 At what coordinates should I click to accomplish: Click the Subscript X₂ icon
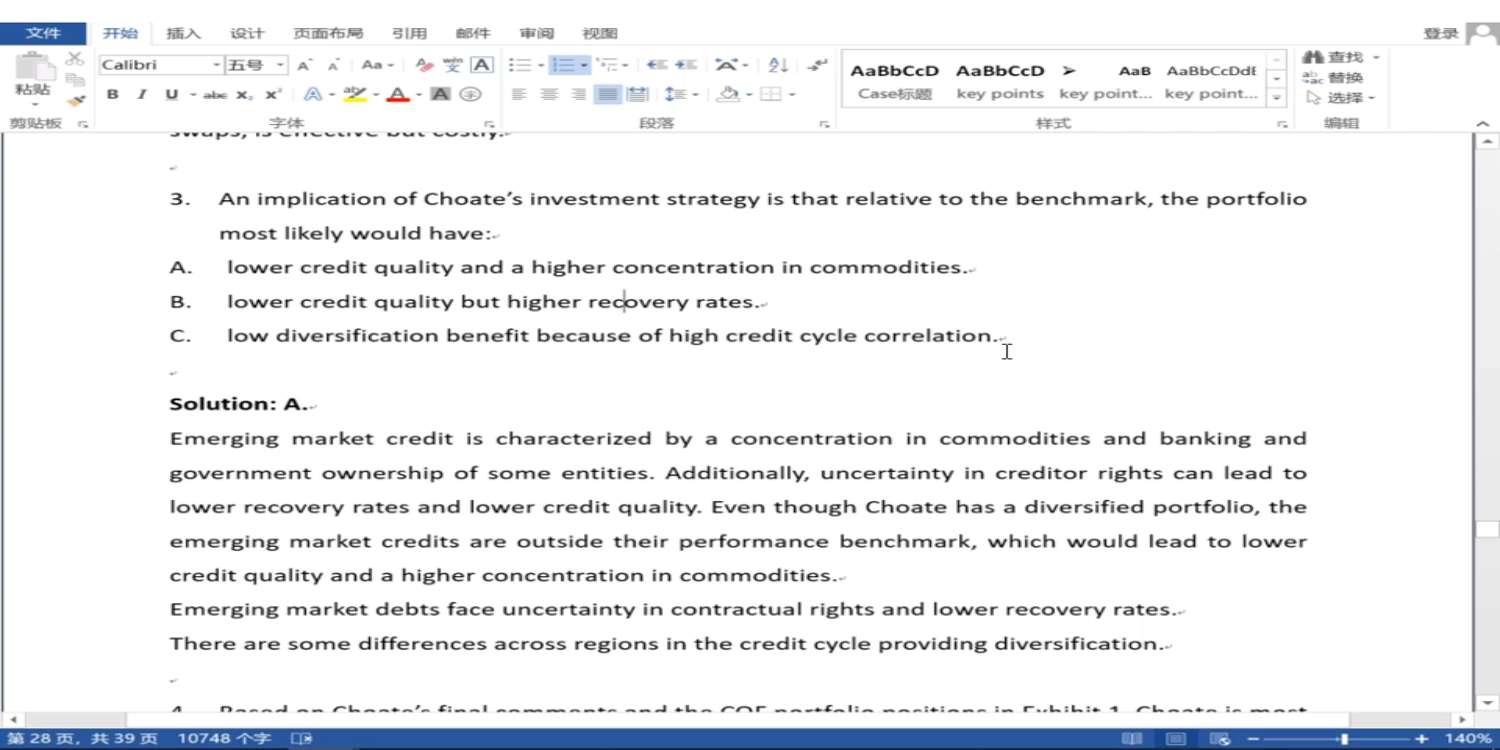244,94
